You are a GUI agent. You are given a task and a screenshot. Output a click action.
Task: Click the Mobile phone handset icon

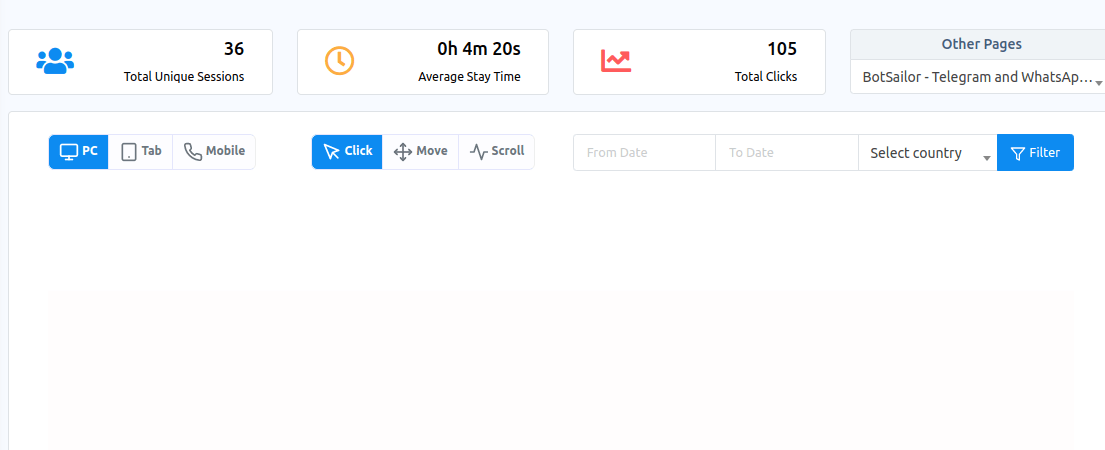(192, 152)
